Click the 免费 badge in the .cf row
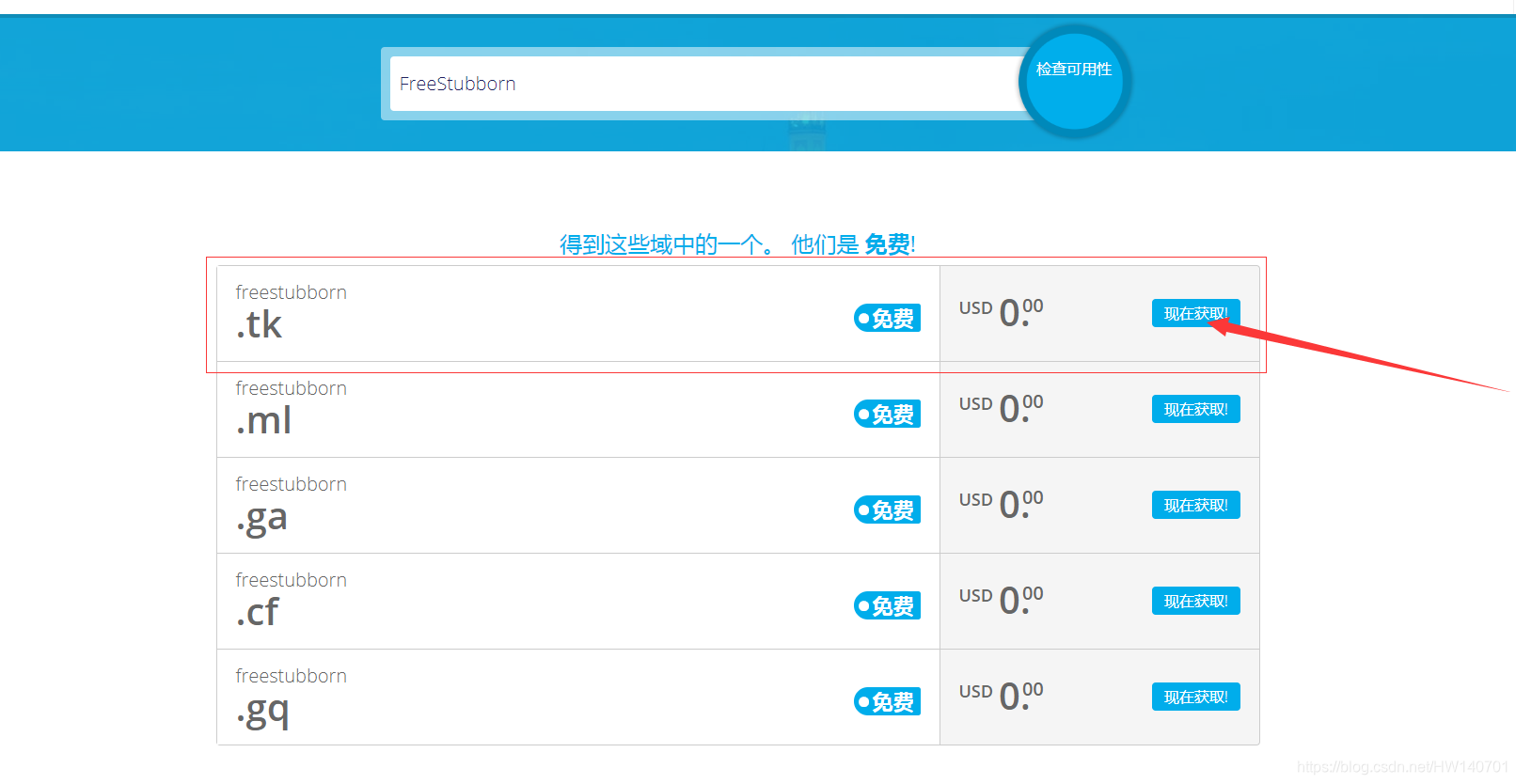Viewport: 1516px width, 784px height. click(887, 605)
